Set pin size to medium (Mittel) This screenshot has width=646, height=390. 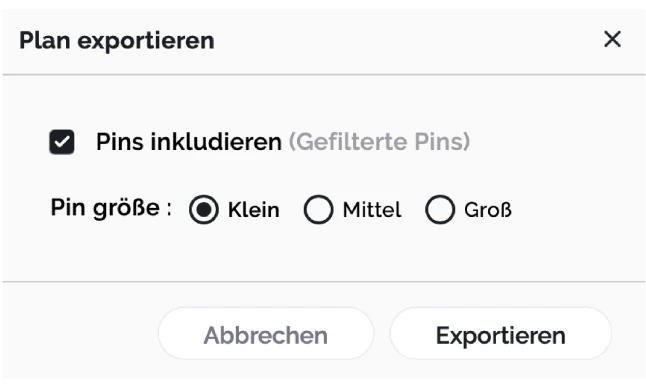318,209
